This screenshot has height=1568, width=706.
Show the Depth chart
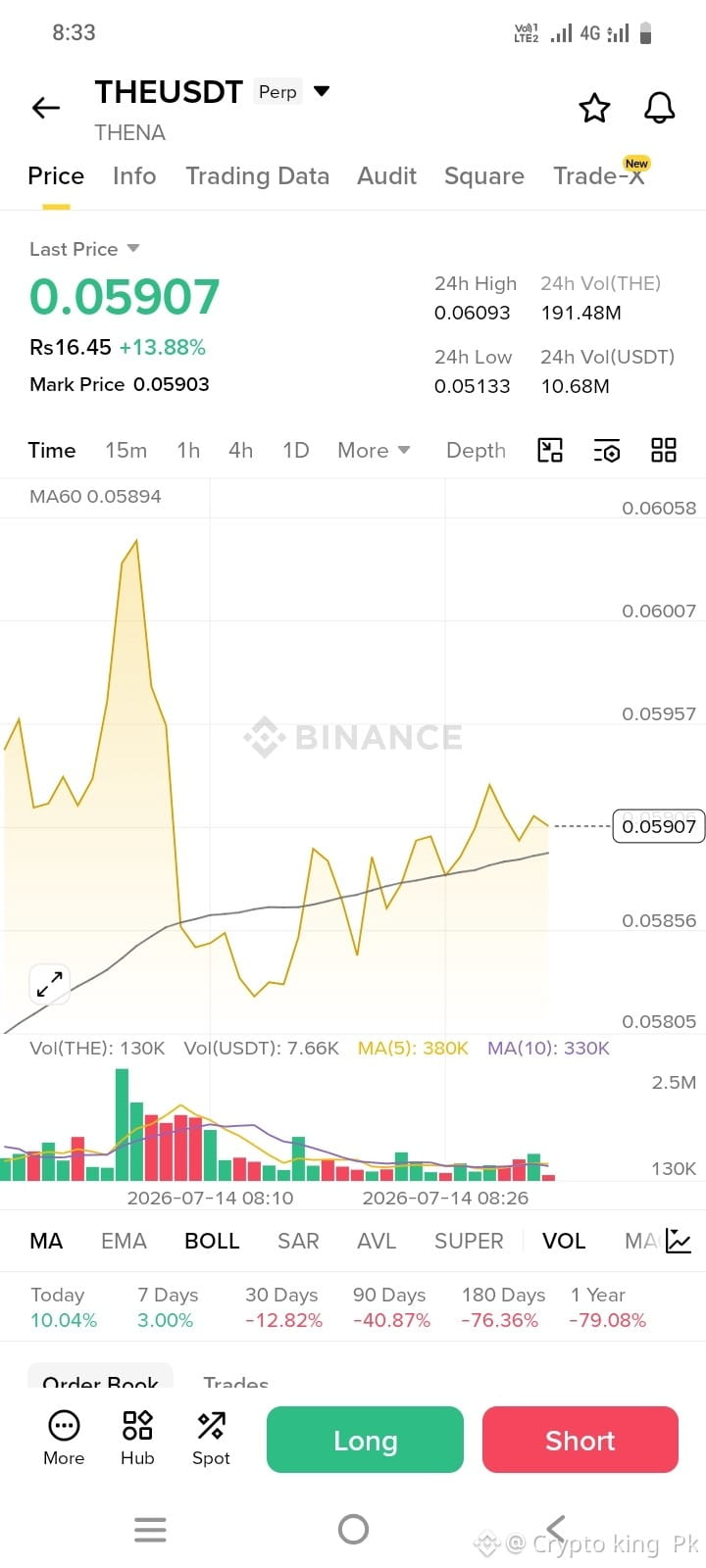pyautogui.click(x=477, y=450)
